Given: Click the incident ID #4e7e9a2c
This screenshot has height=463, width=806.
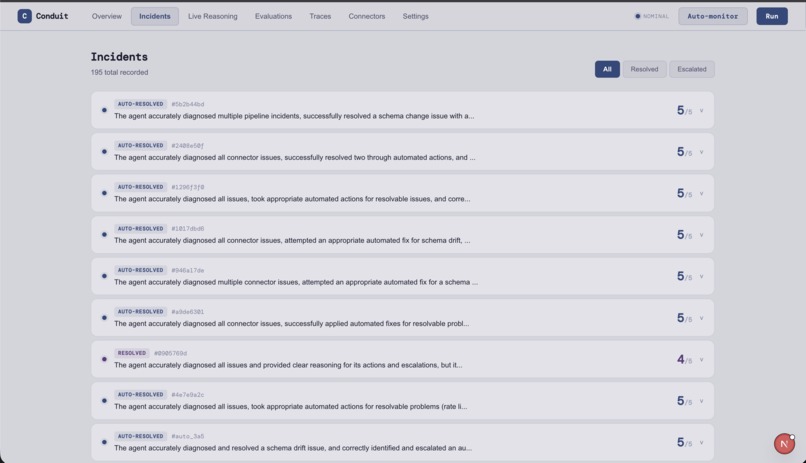Looking at the screenshot, I should 188,395.
